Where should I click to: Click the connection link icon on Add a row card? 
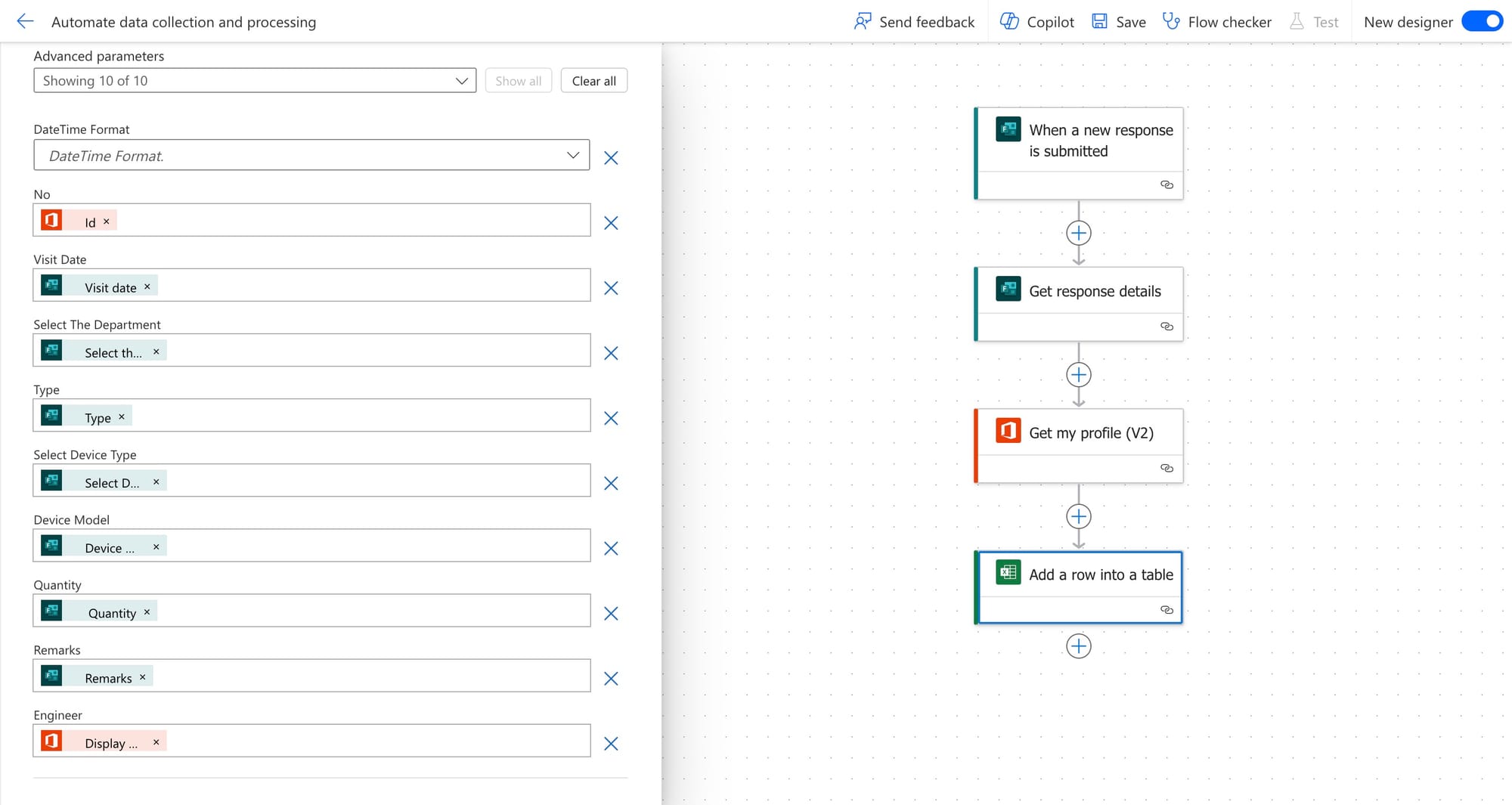coord(1167,610)
